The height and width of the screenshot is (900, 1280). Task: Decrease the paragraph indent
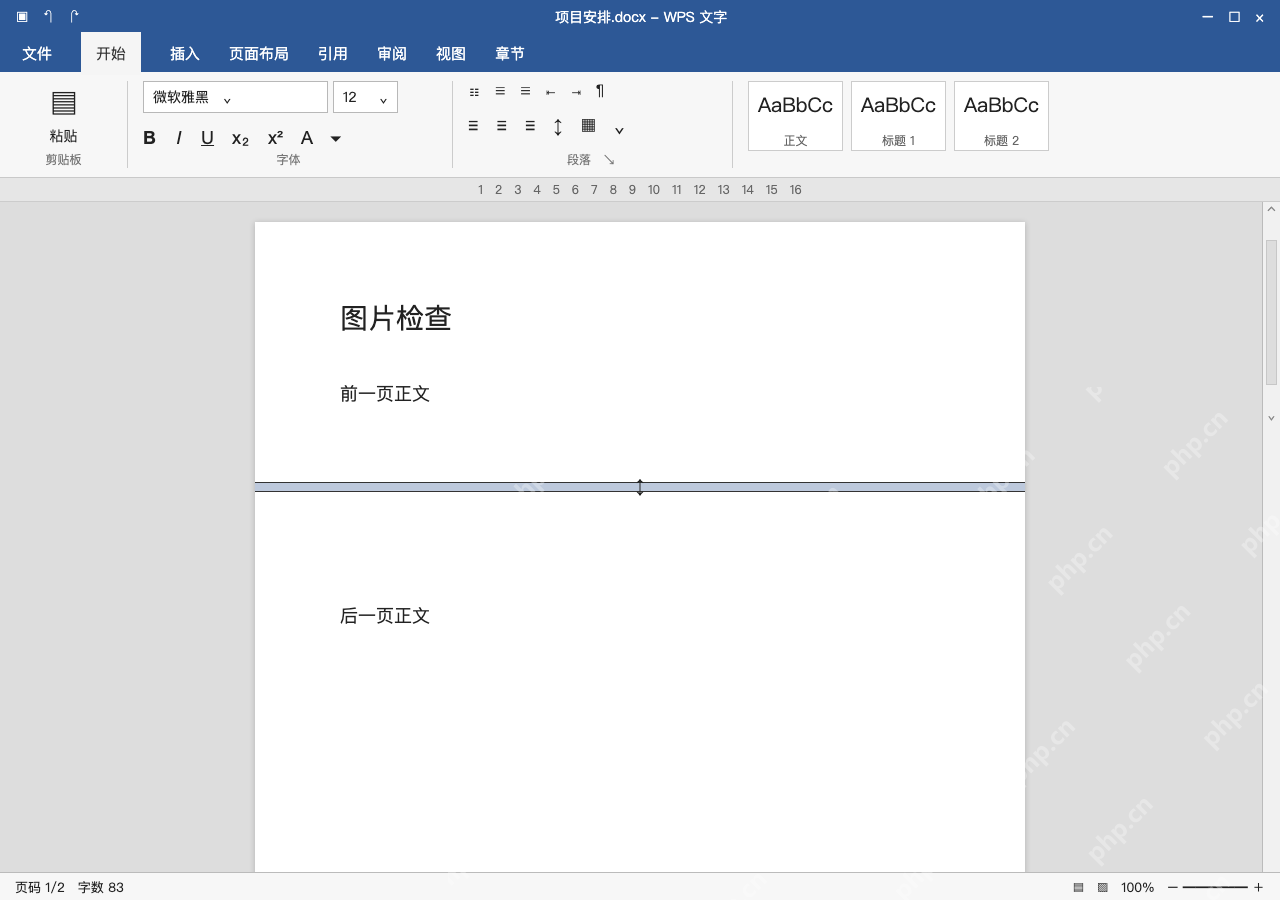[550, 92]
